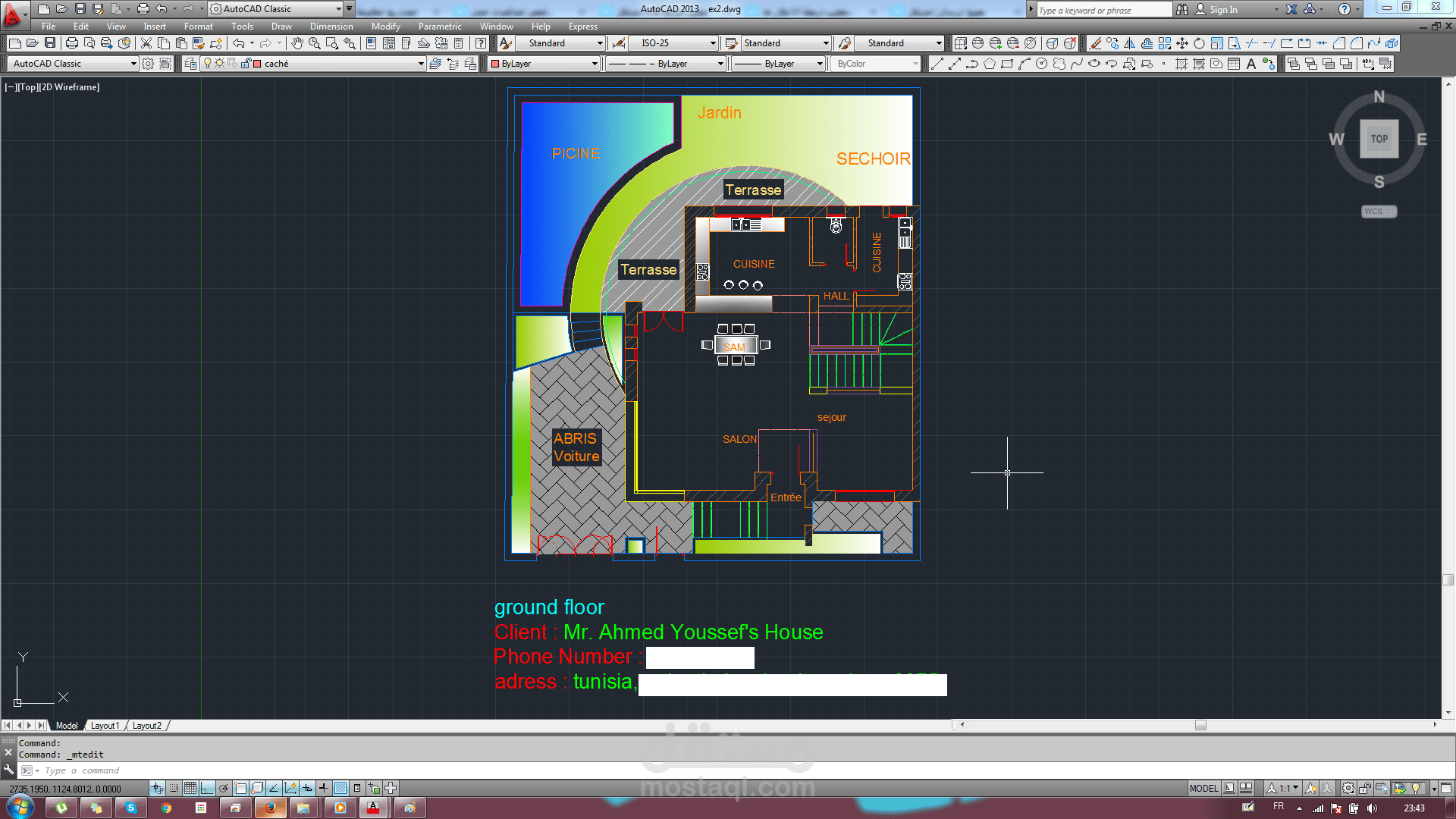Select the Line draw tool
The width and height of the screenshot is (1456, 819).
pyautogui.click(x=937, y=64)
